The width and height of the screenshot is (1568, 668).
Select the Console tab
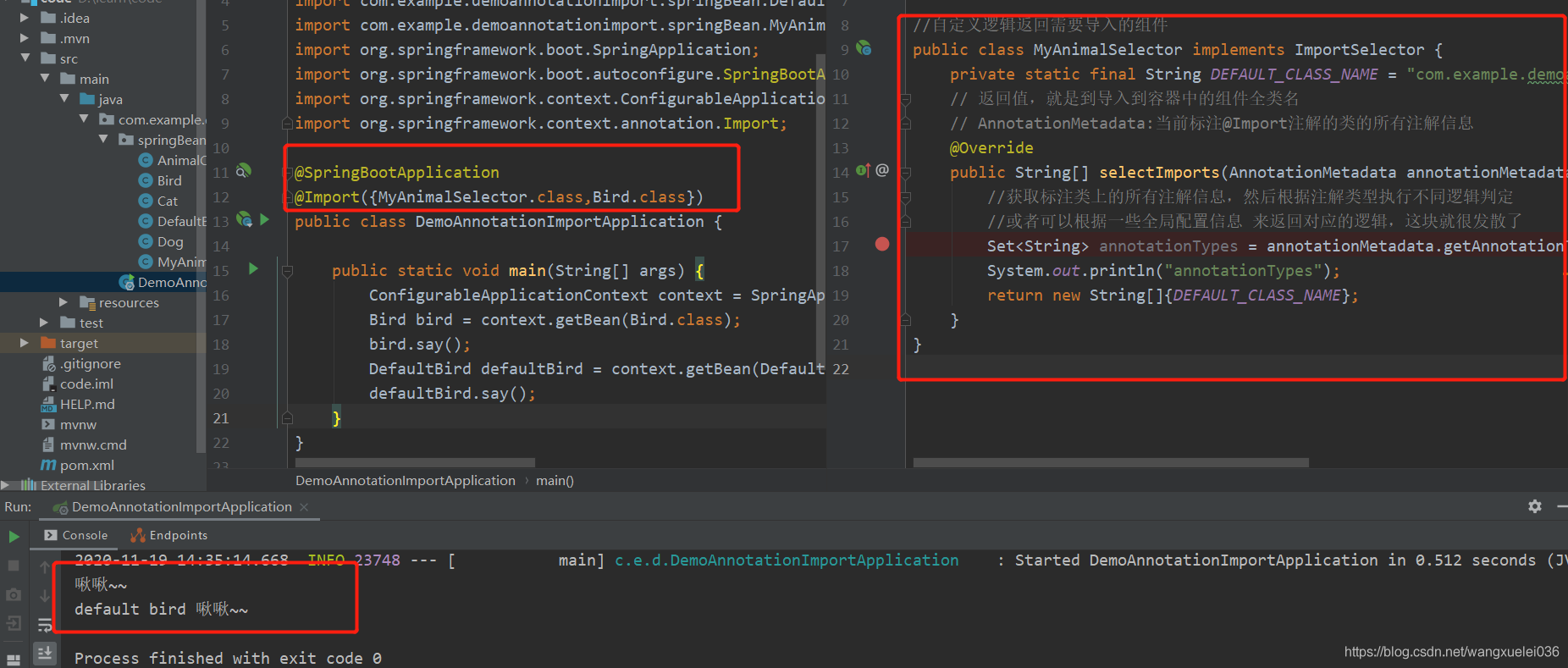pos(76,535)
